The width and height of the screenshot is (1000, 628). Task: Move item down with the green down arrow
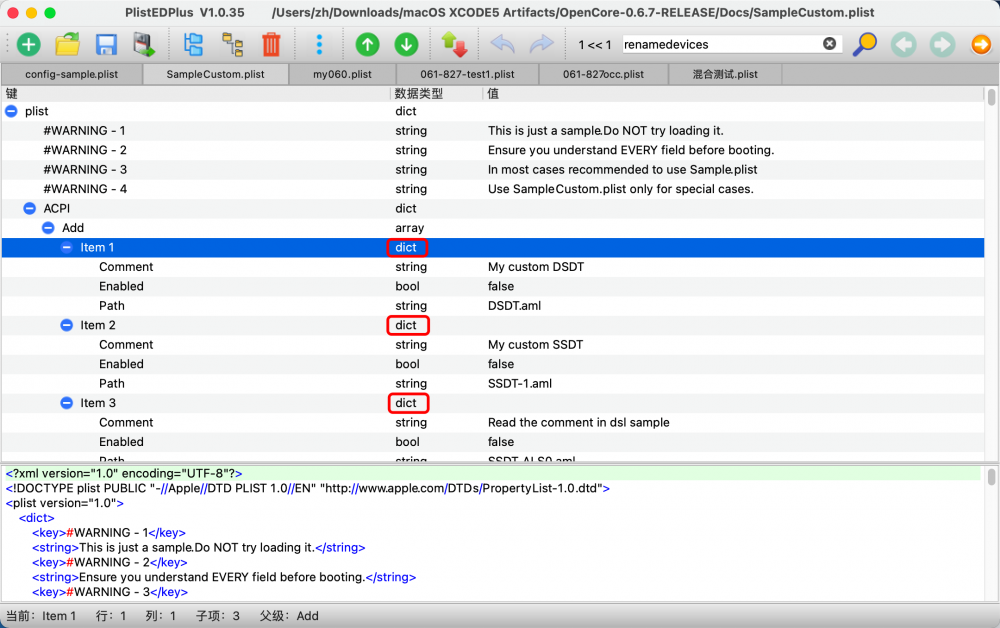click(x=406, y=45)
